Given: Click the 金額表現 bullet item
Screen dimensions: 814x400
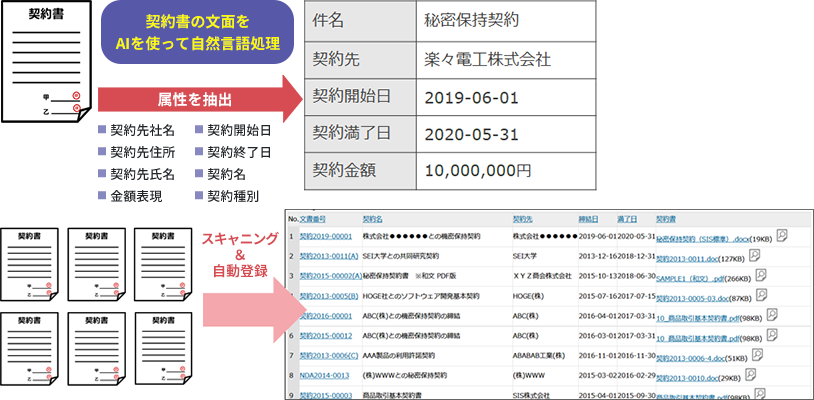Looking at the screenshot, I should 130,197.
